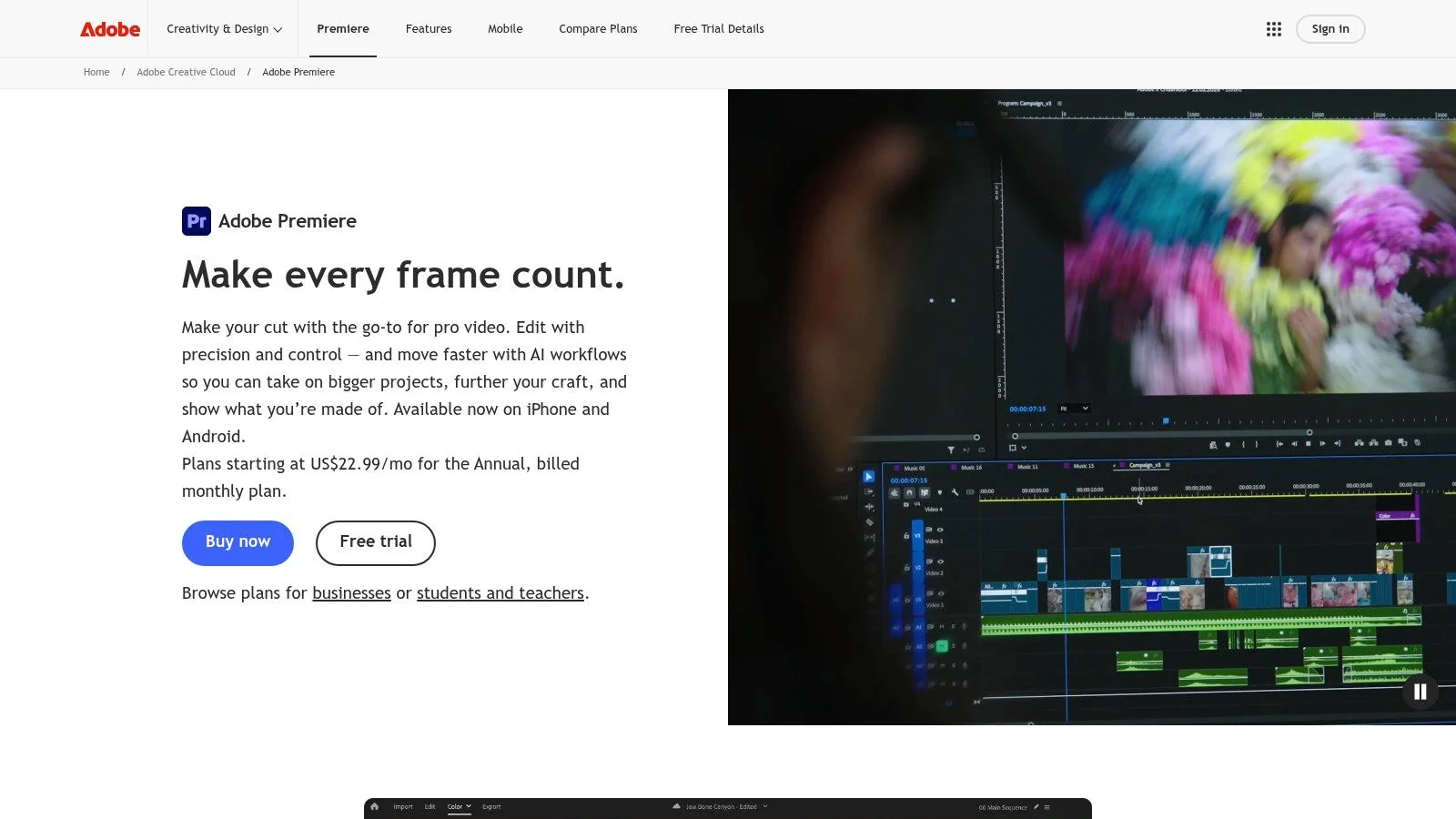Click the Adobe Premiere breadcrumb entry
Viewport: 1456px width, 819px height.
298,73
